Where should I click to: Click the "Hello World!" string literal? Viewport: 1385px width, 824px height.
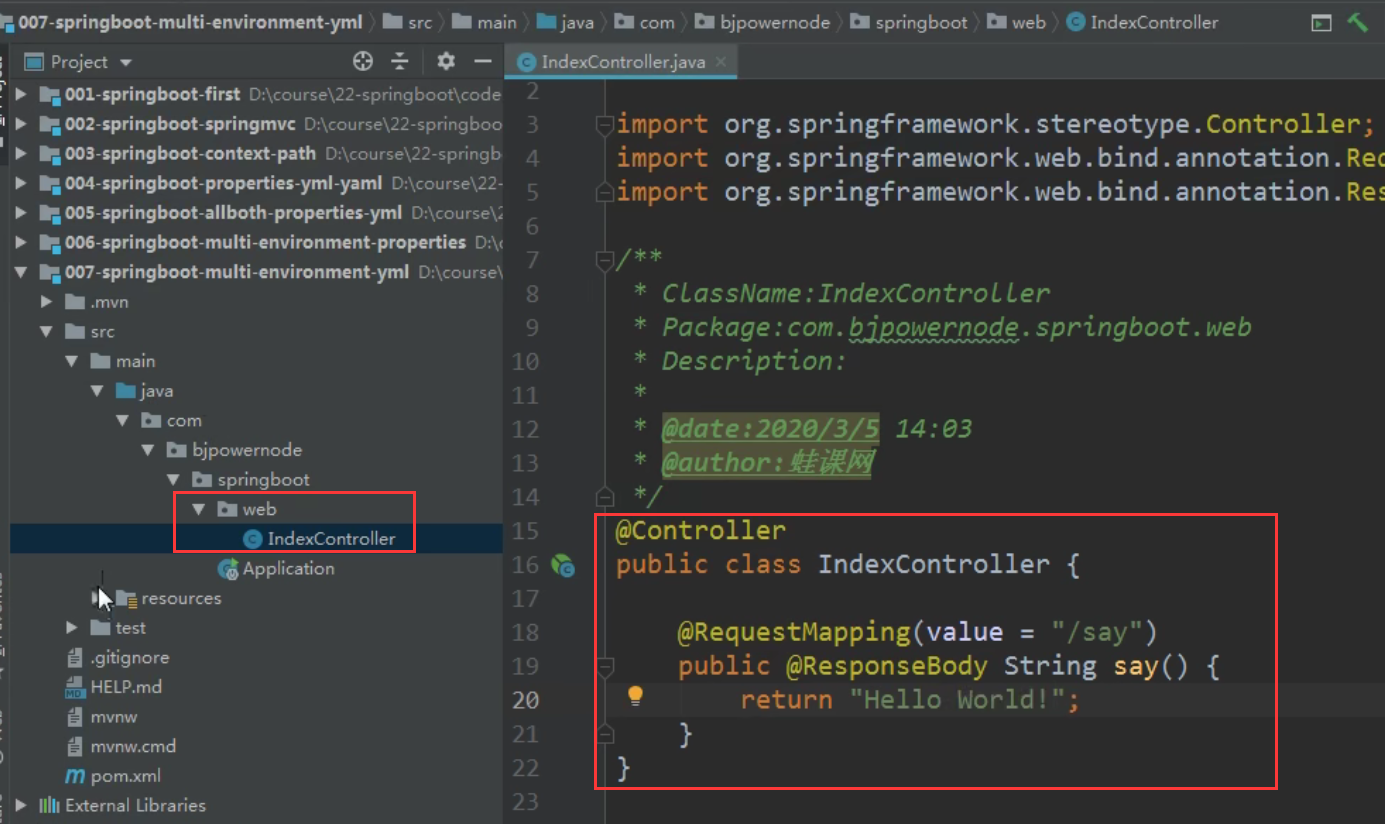[955, 699]
